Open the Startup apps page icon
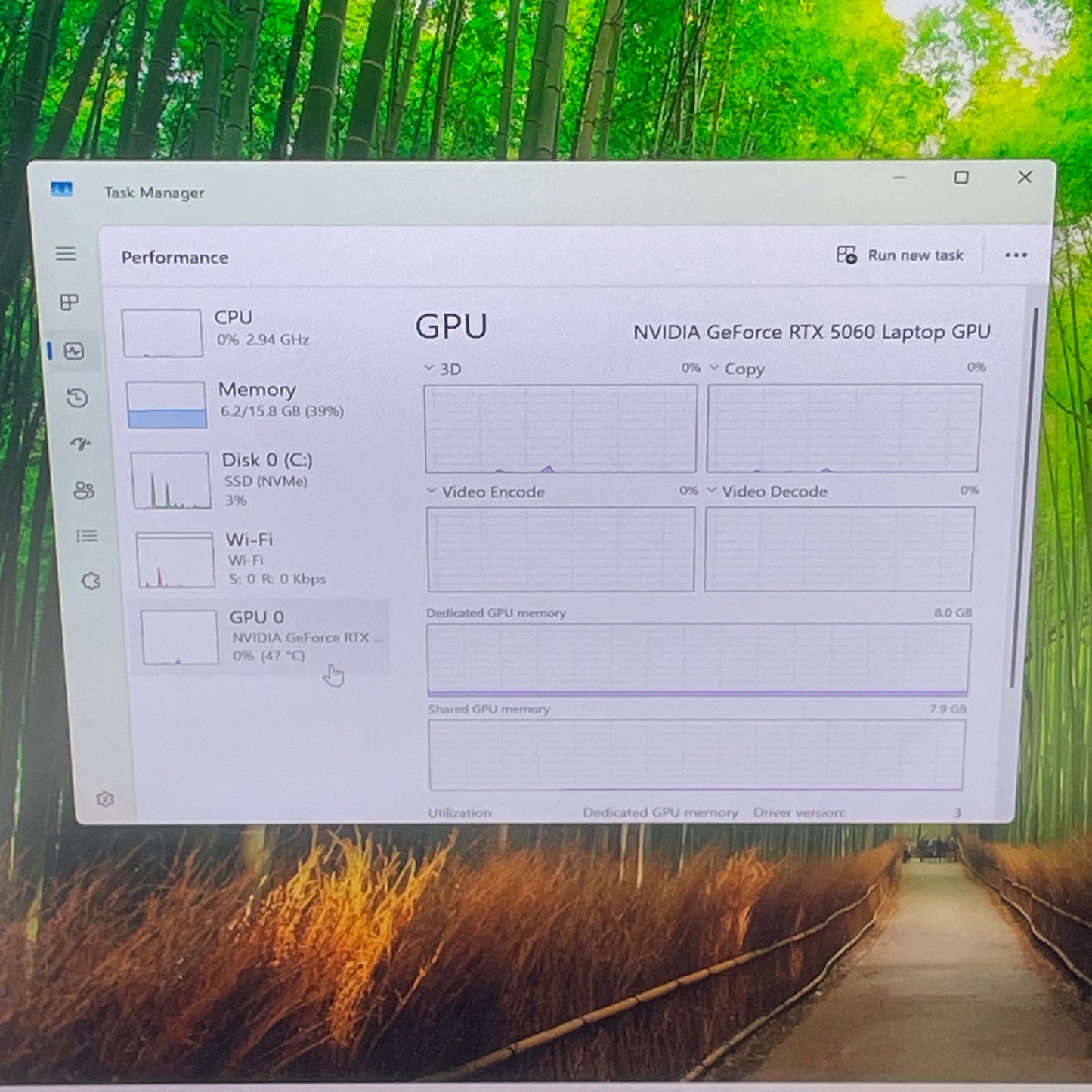The image size is (1092, 1092). pos(81,444)
